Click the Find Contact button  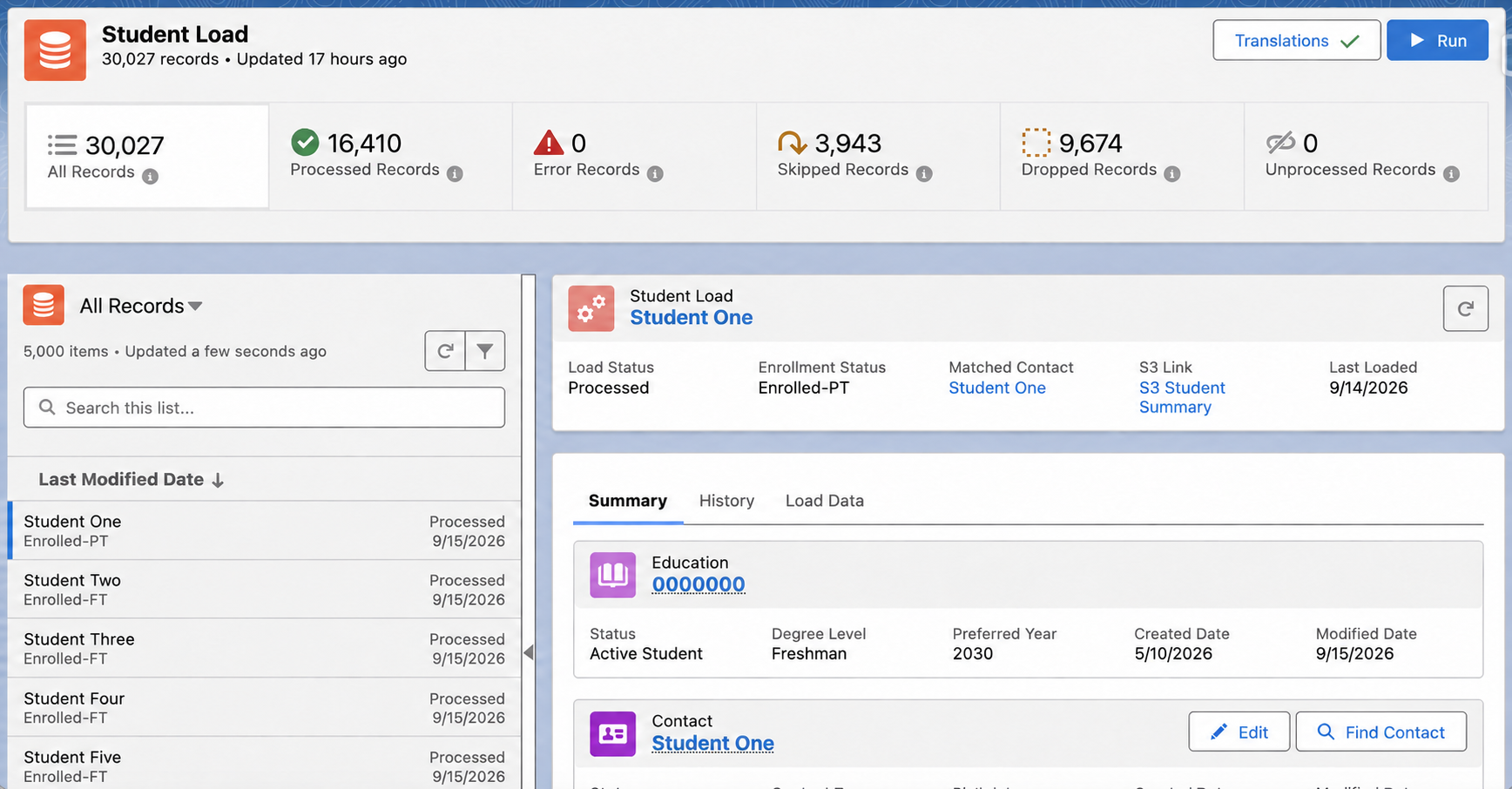(1381, 732)
